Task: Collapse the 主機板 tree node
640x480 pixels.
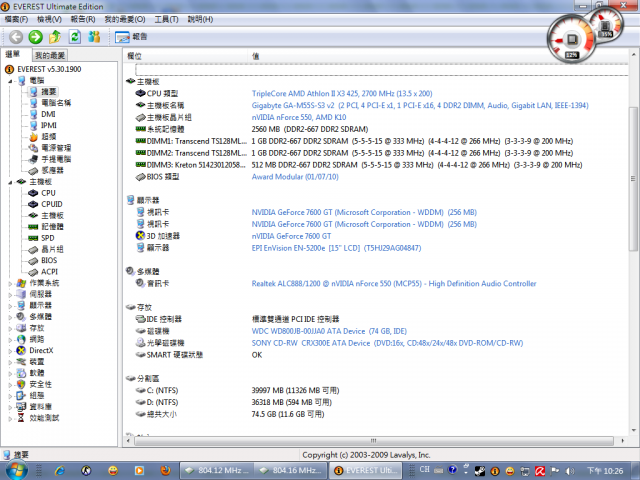Action: coord(10,182)
